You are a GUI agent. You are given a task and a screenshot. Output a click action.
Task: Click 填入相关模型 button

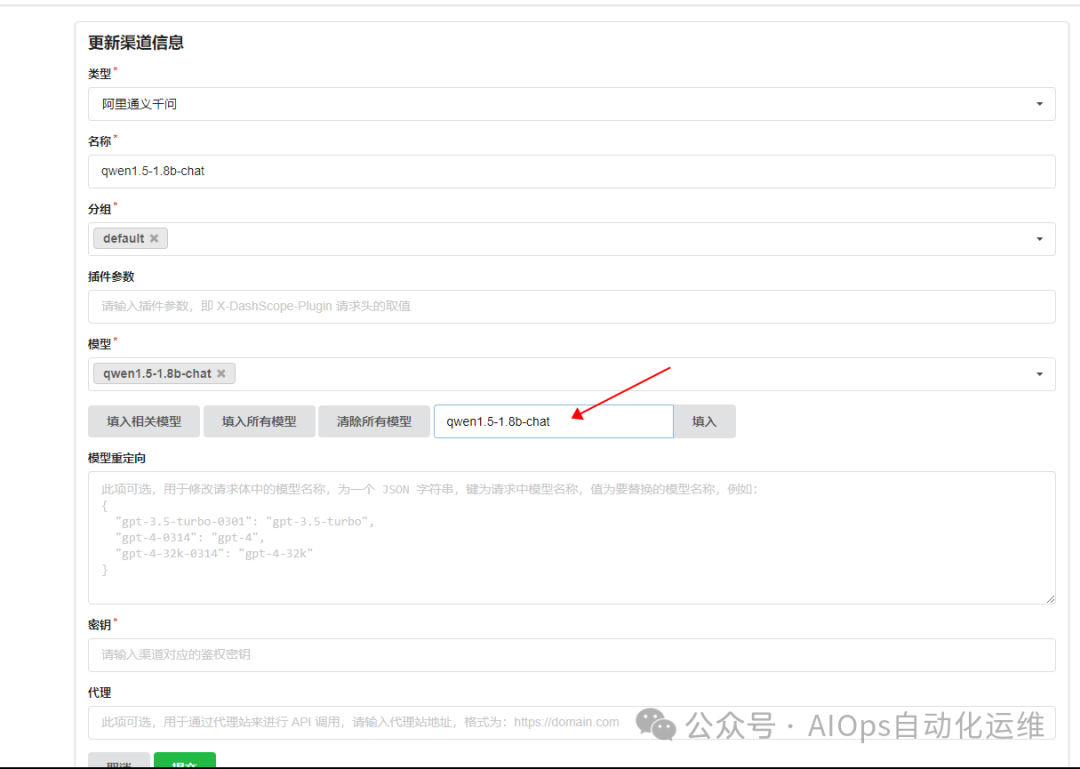click(x=144, y=421)
